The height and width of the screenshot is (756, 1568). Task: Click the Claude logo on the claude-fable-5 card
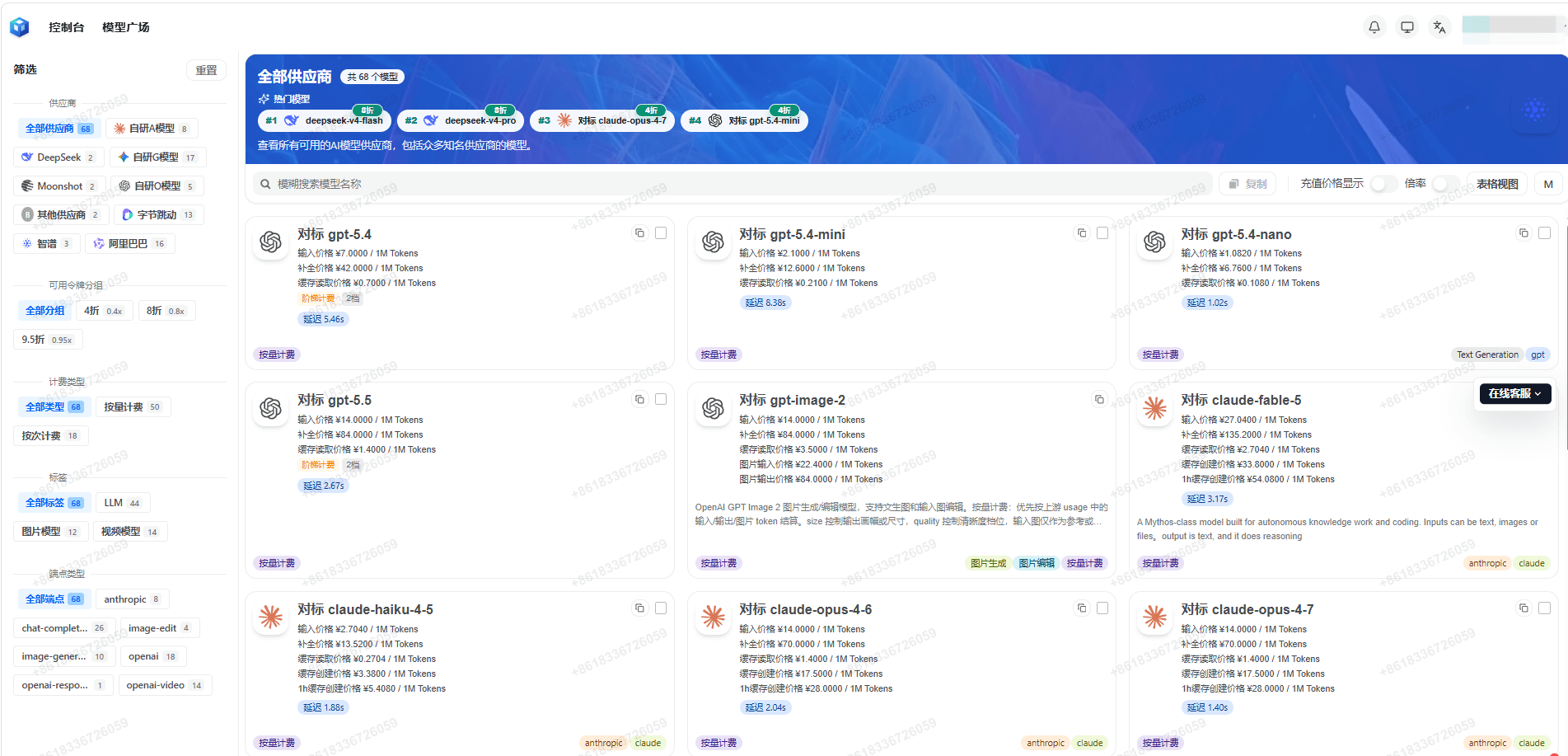coord(1154,409)
